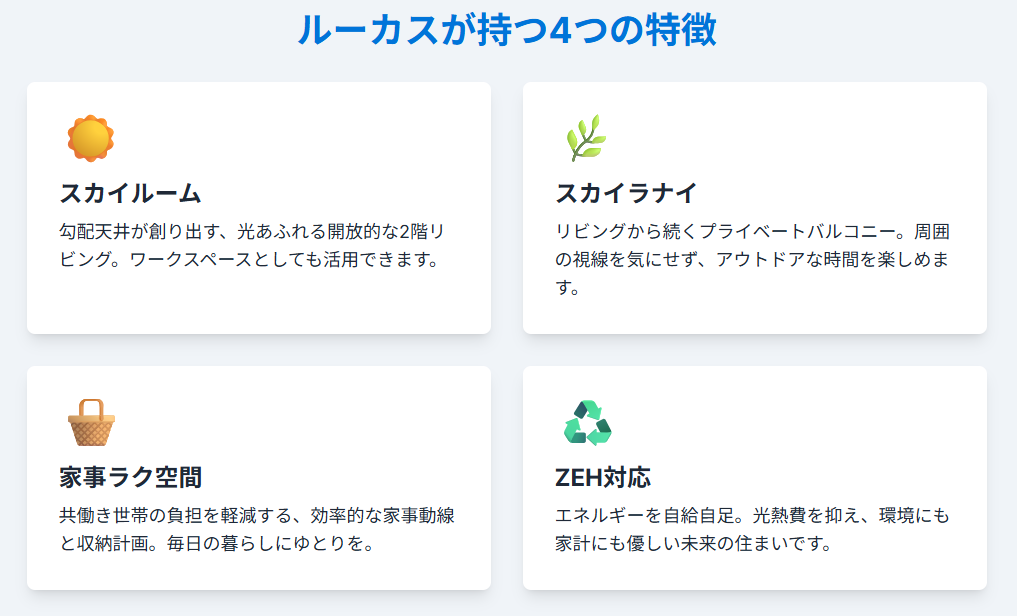Click the green recycling arrows icon
Image resolution: width=1017 pixels, height=616 pixels.
(587, 422)
